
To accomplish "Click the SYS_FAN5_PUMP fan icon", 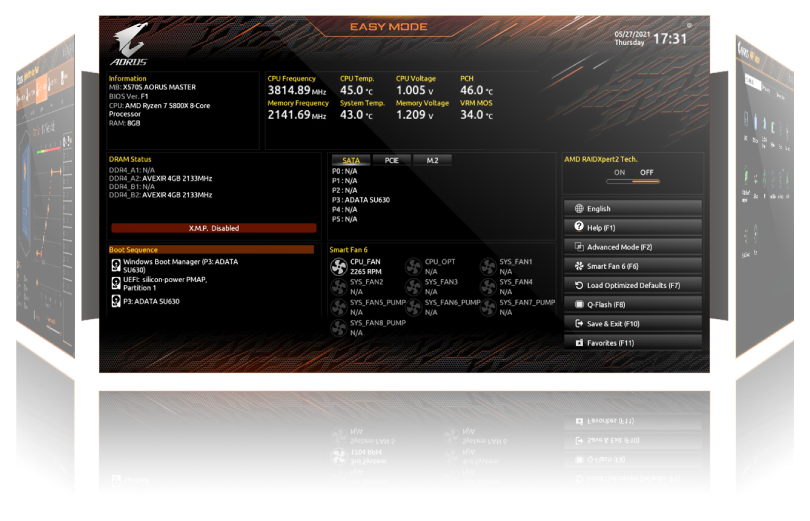I will [x=339, y=307].
